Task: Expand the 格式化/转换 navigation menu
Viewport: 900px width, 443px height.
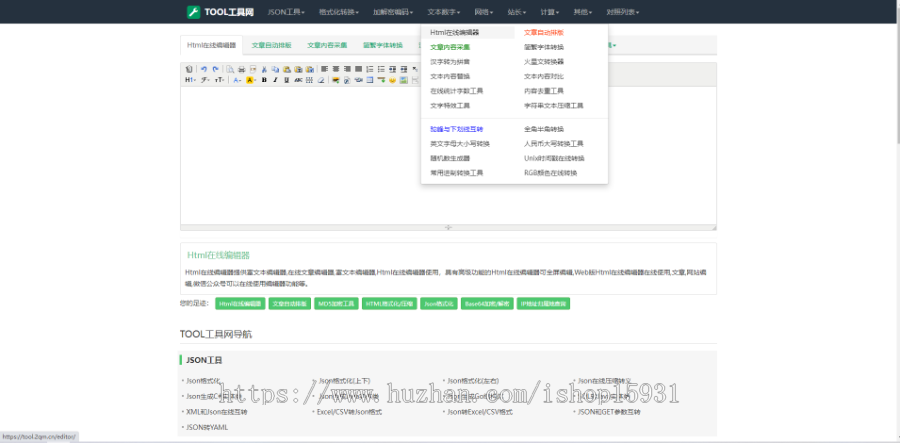Action: [339, 12]
